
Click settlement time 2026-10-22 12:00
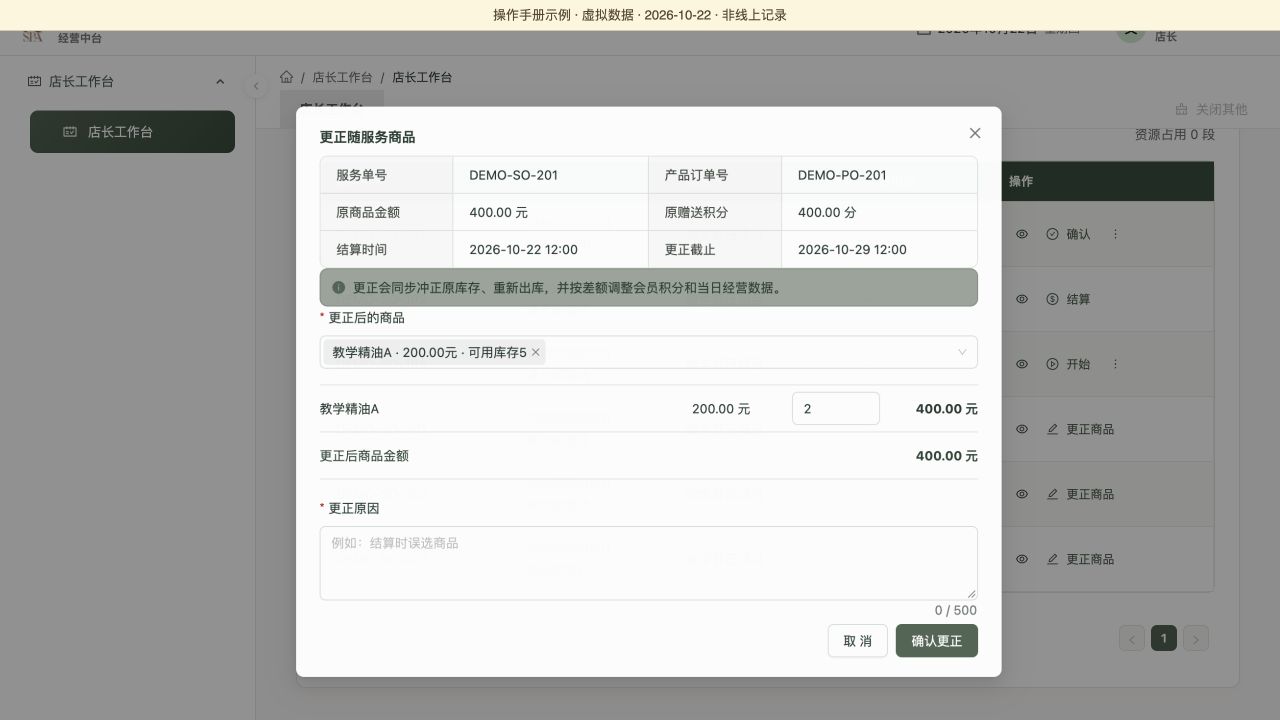click(x=523, y=249)
